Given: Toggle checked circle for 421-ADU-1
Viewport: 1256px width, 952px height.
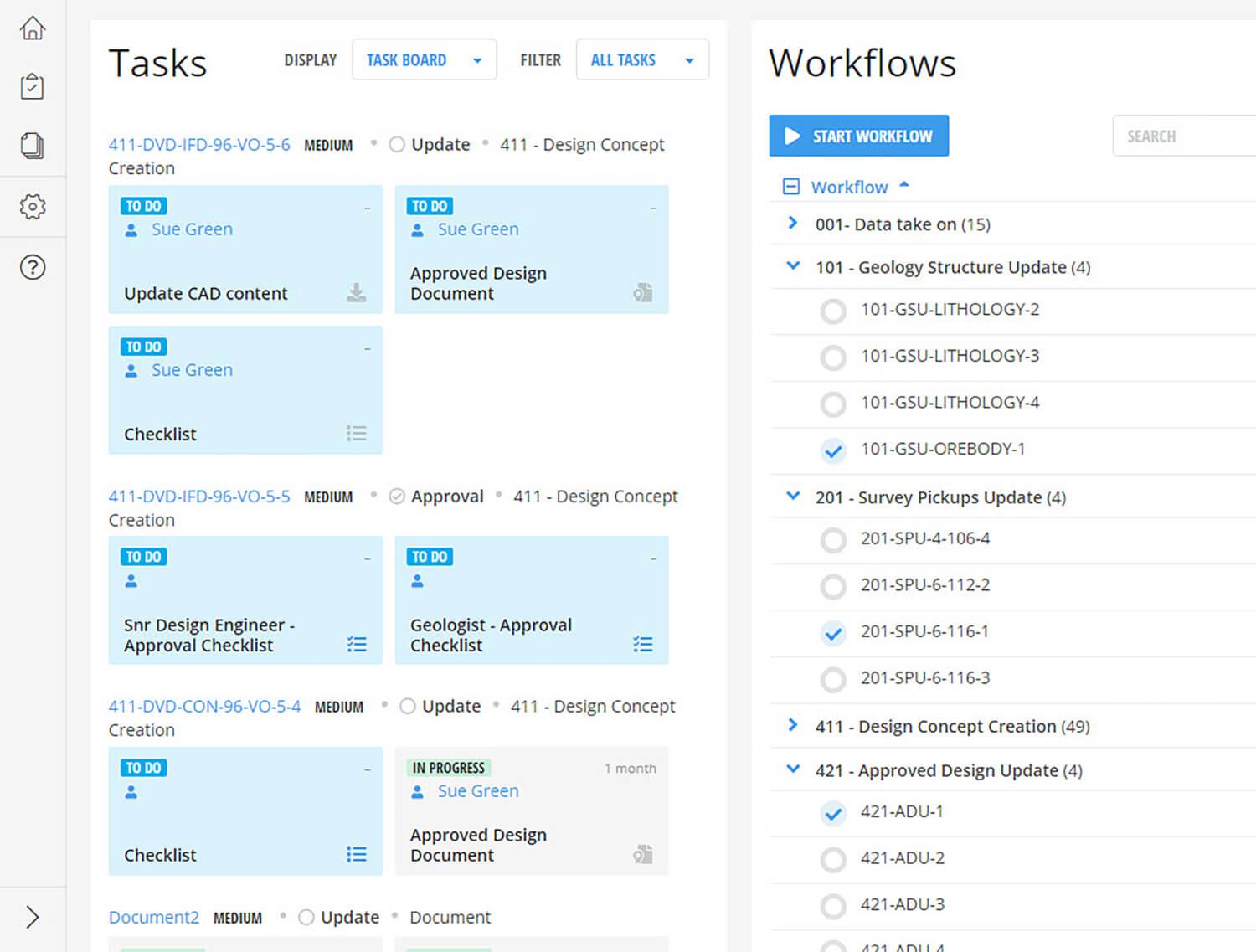Looking at the screenshot, I should tap(833, 813).
